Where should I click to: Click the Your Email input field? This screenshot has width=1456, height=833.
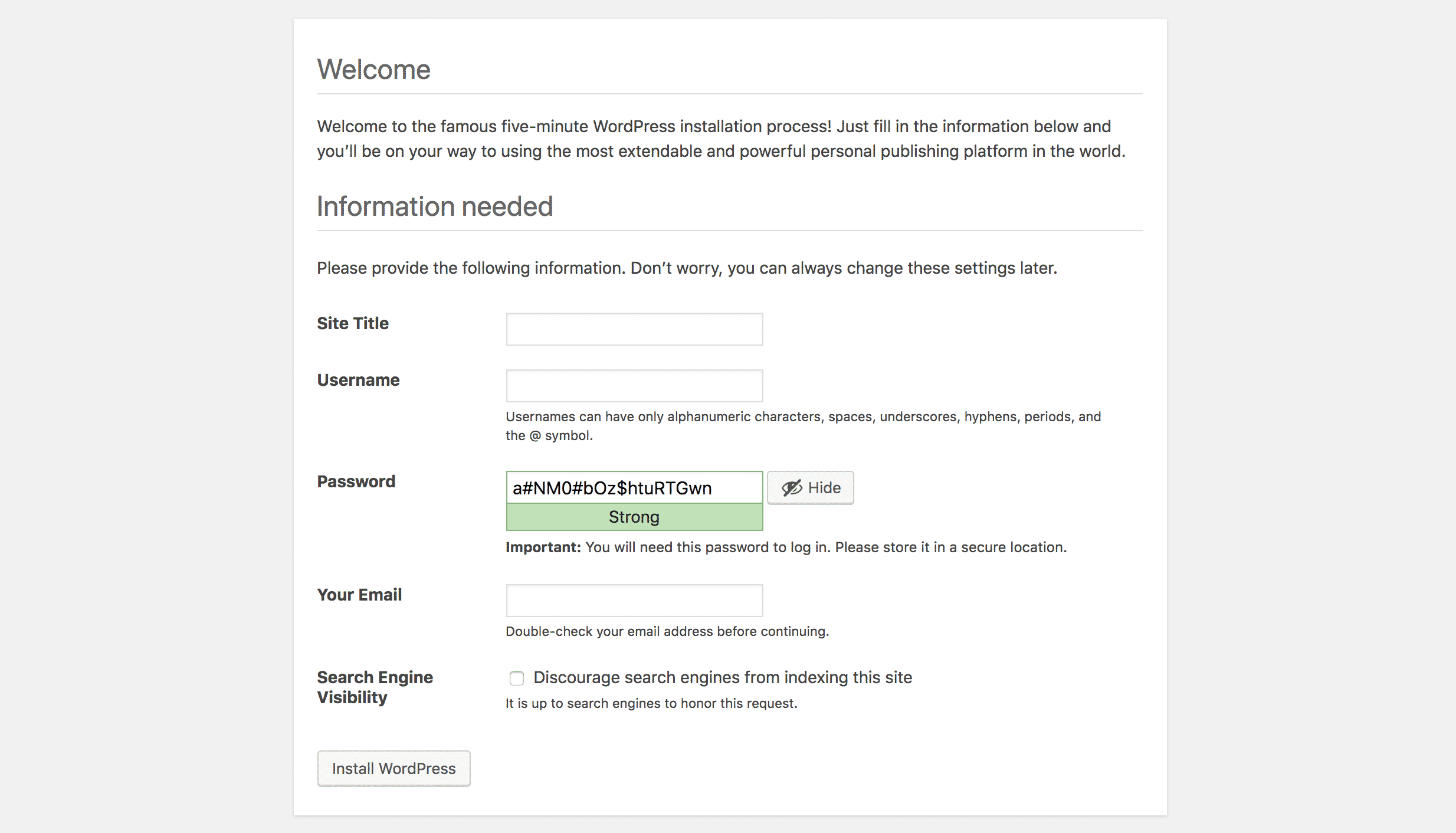(634, 601)
